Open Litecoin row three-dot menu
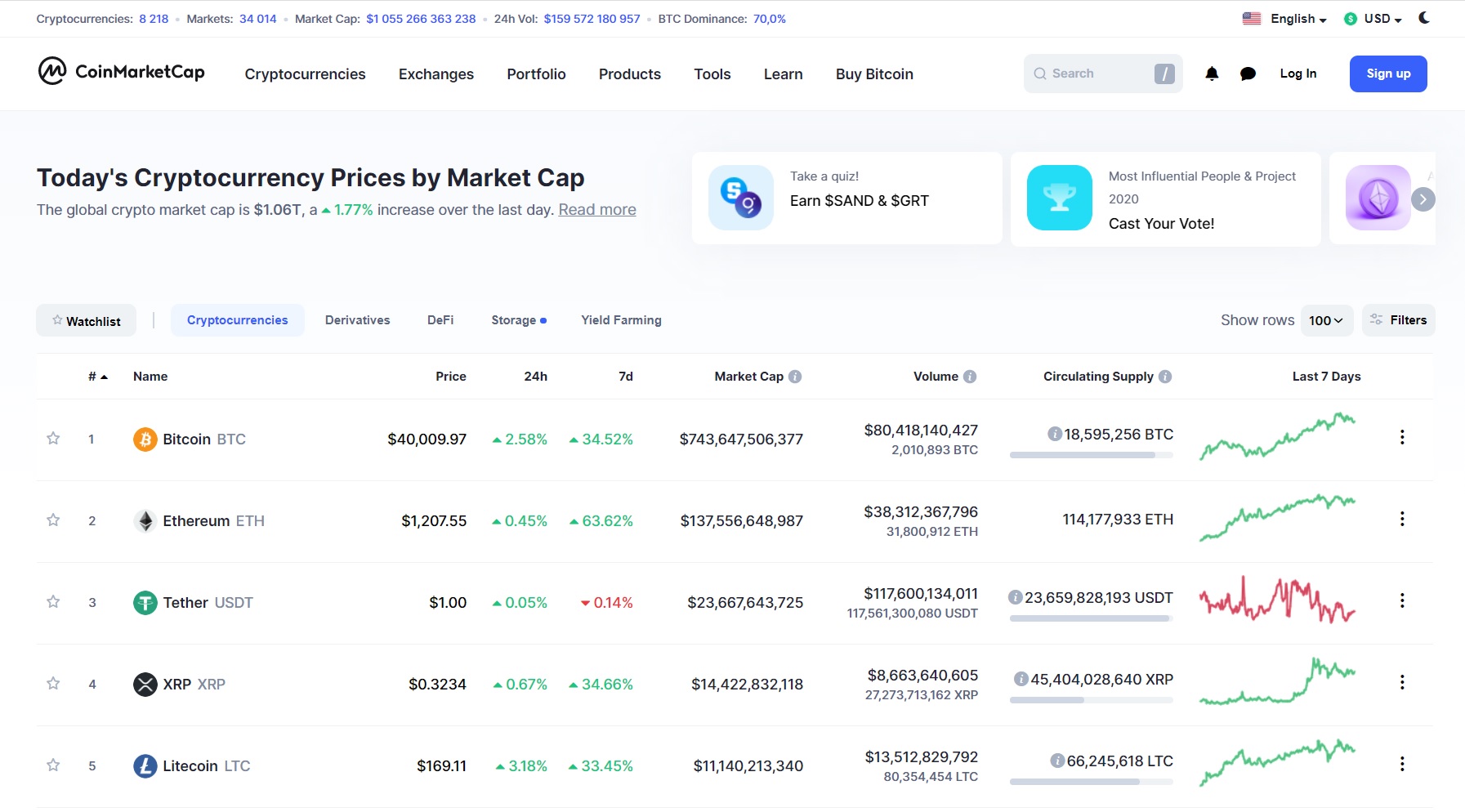 point(1402,764)
